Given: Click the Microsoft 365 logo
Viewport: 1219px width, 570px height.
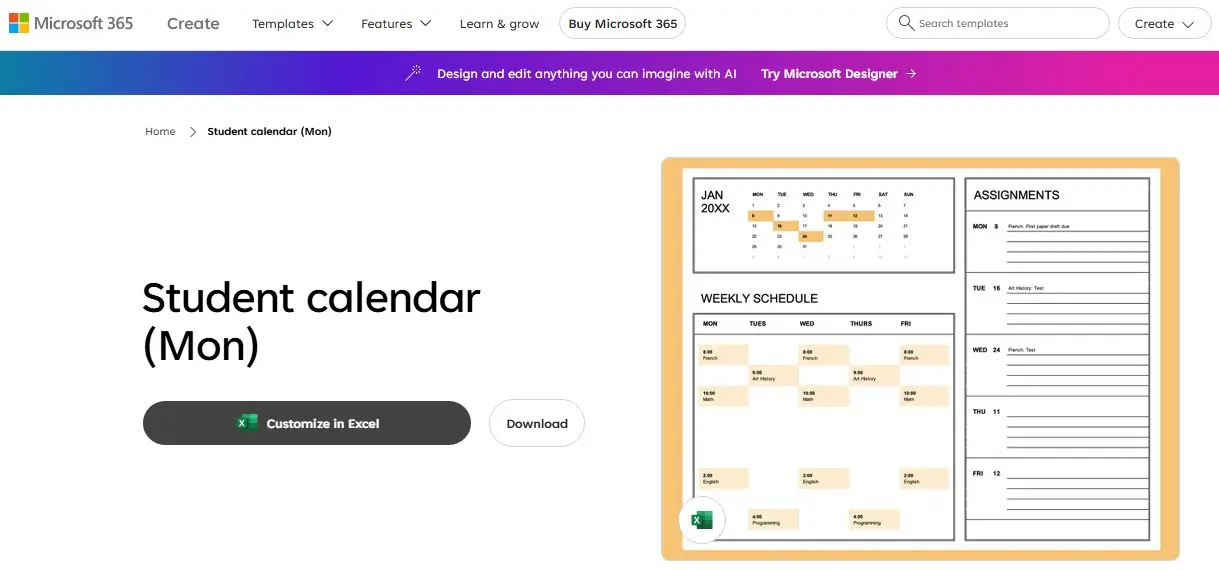Looking at the screenshot, I should tap(70, 23).
